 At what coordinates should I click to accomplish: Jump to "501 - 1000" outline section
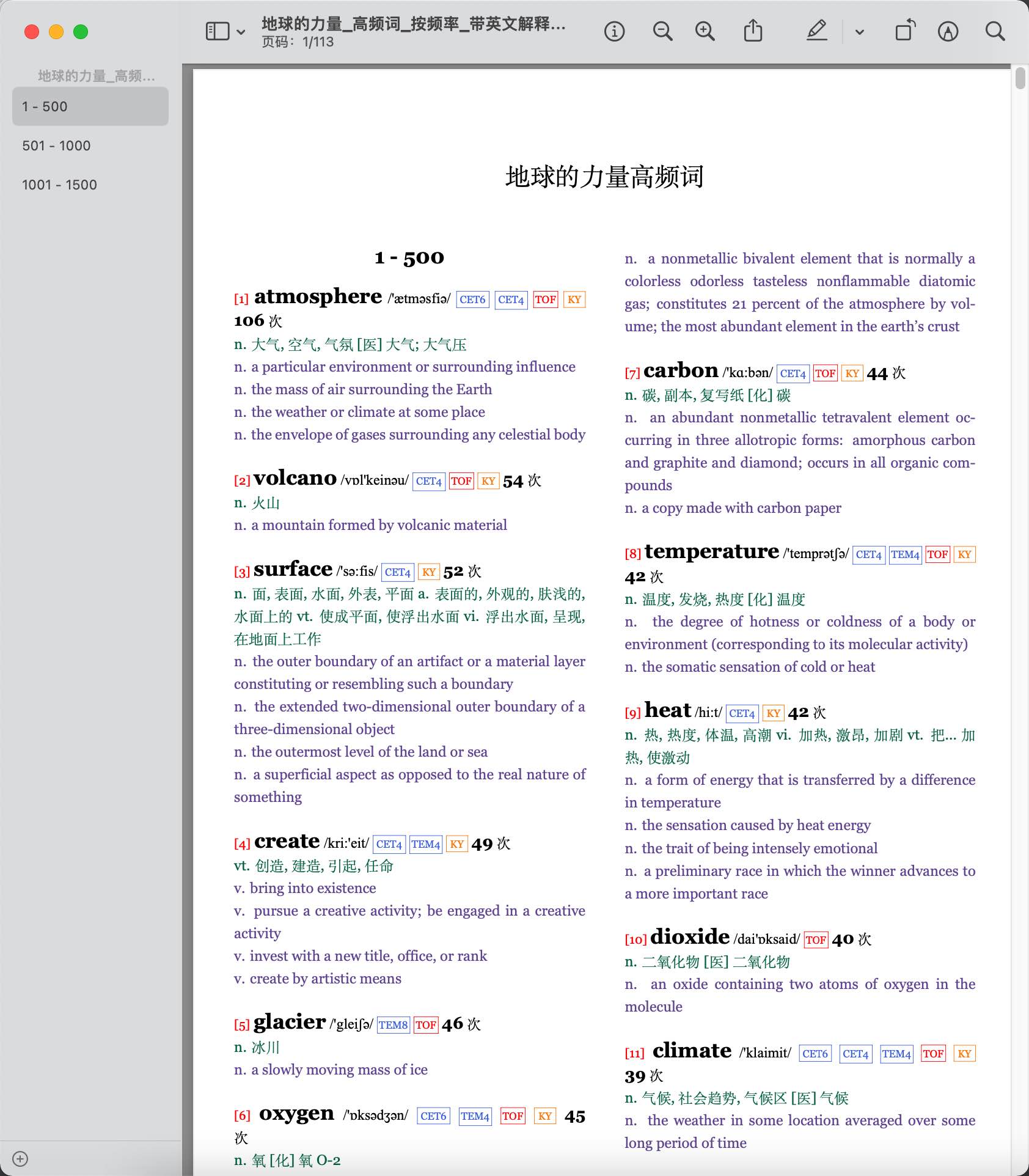pos(90,145)
